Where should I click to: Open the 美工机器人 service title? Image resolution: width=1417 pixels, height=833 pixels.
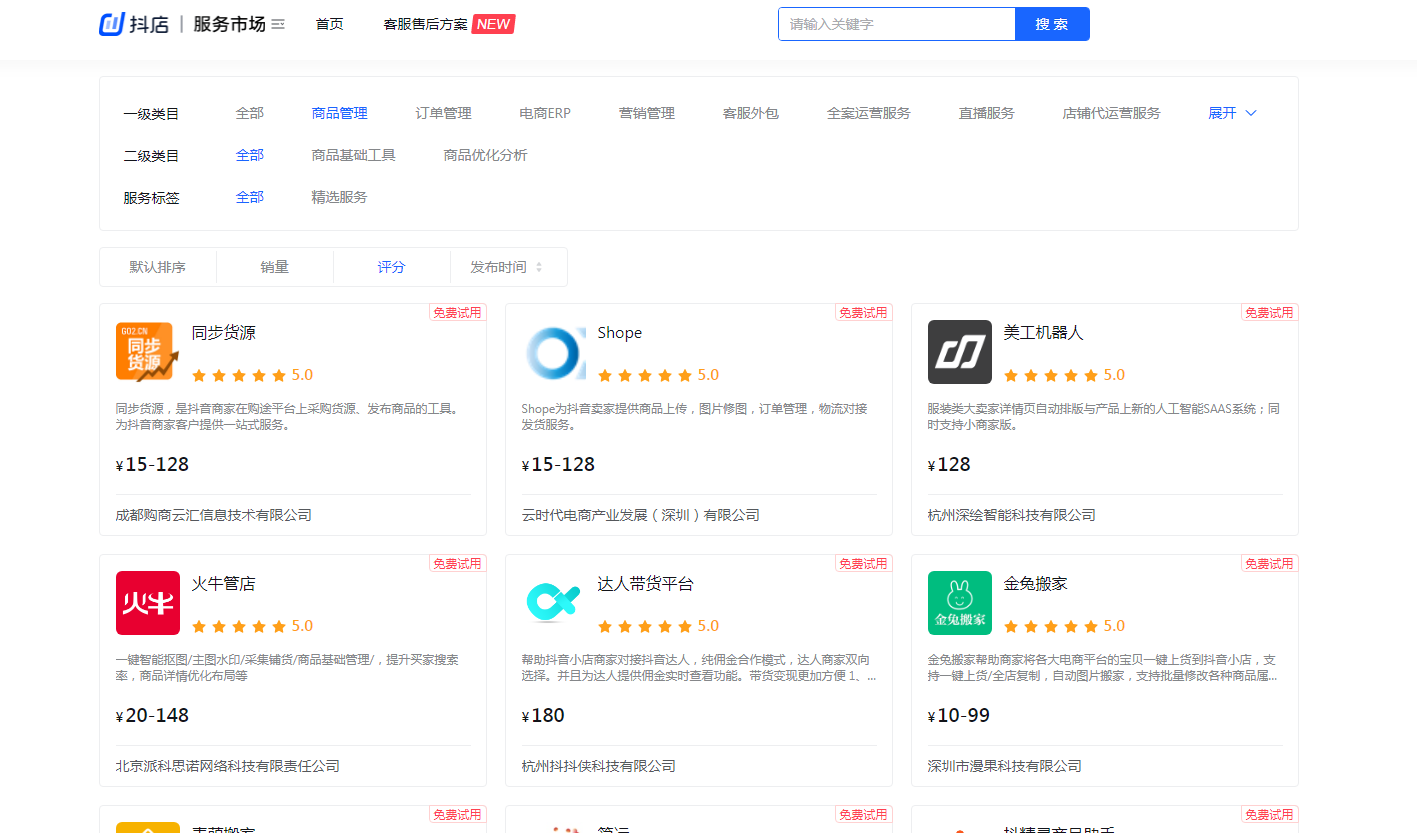(1044, 333)
